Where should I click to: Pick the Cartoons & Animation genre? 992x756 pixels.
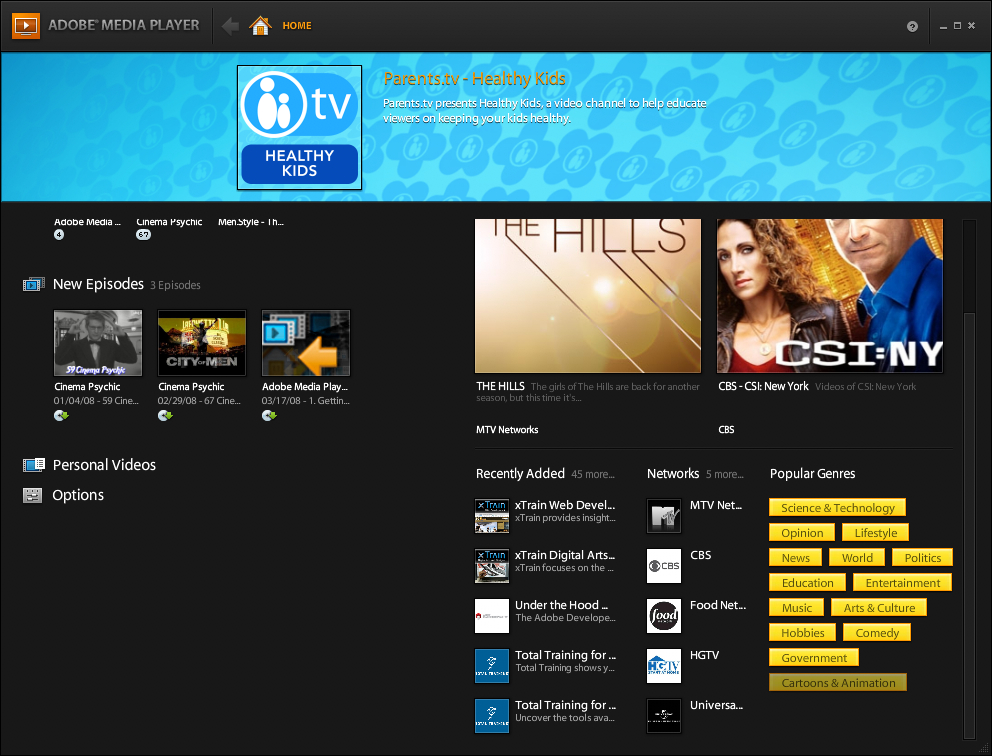[x=838, y=683]
